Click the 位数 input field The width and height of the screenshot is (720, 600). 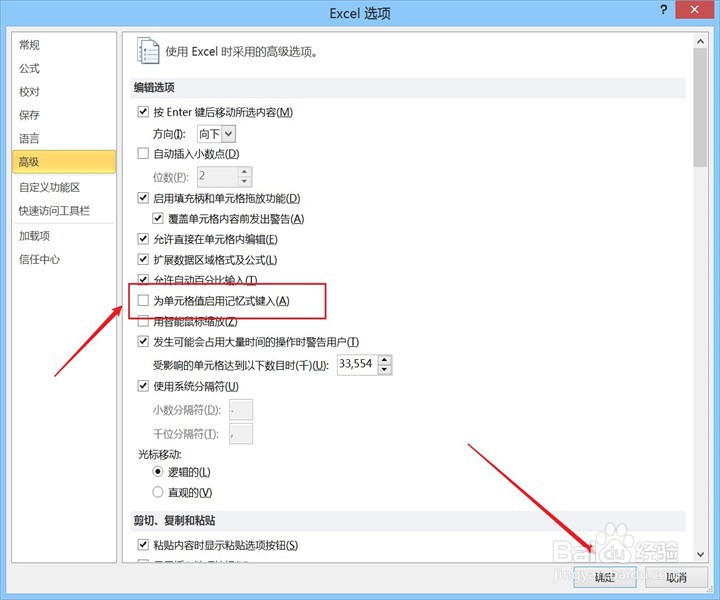coord(217,177)
